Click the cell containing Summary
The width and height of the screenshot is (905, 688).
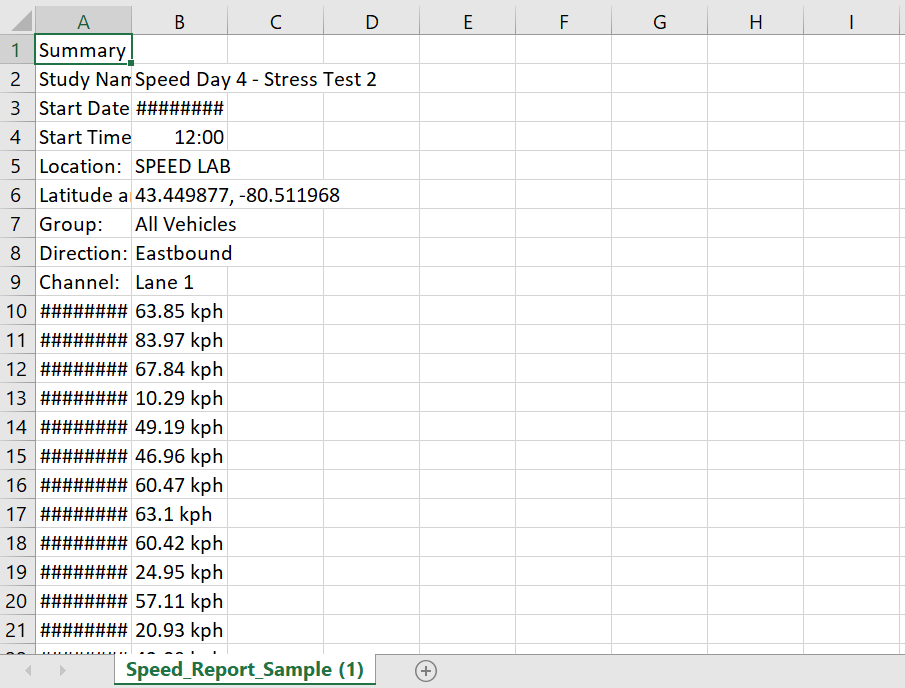83,49
